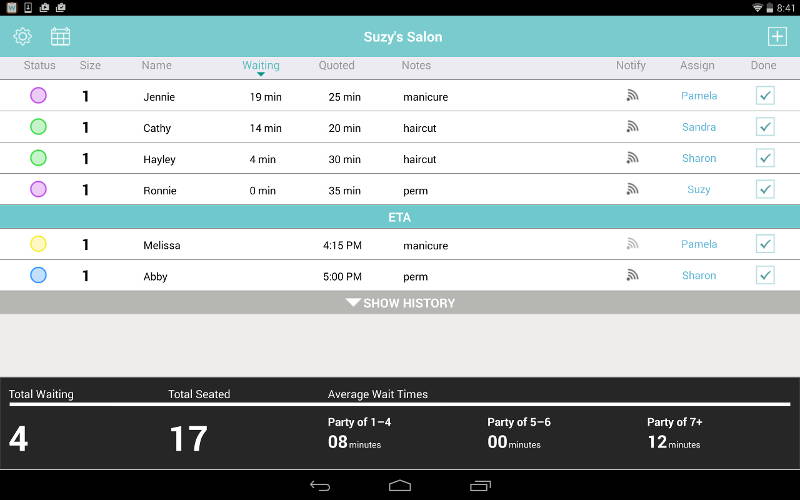The image size is (800, 500).
Task: Select the Assign column header
Action: [697, 65]
